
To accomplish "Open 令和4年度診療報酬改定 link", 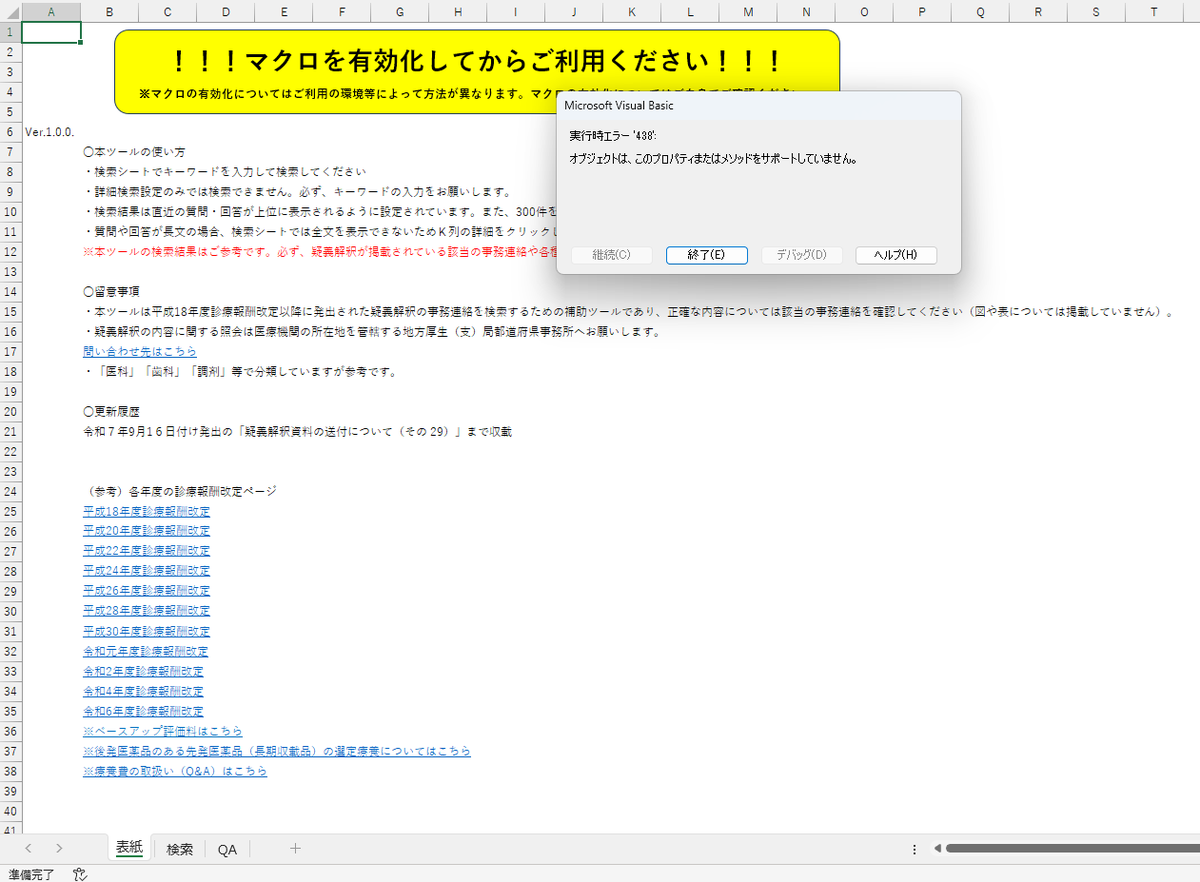I will 144,691.
